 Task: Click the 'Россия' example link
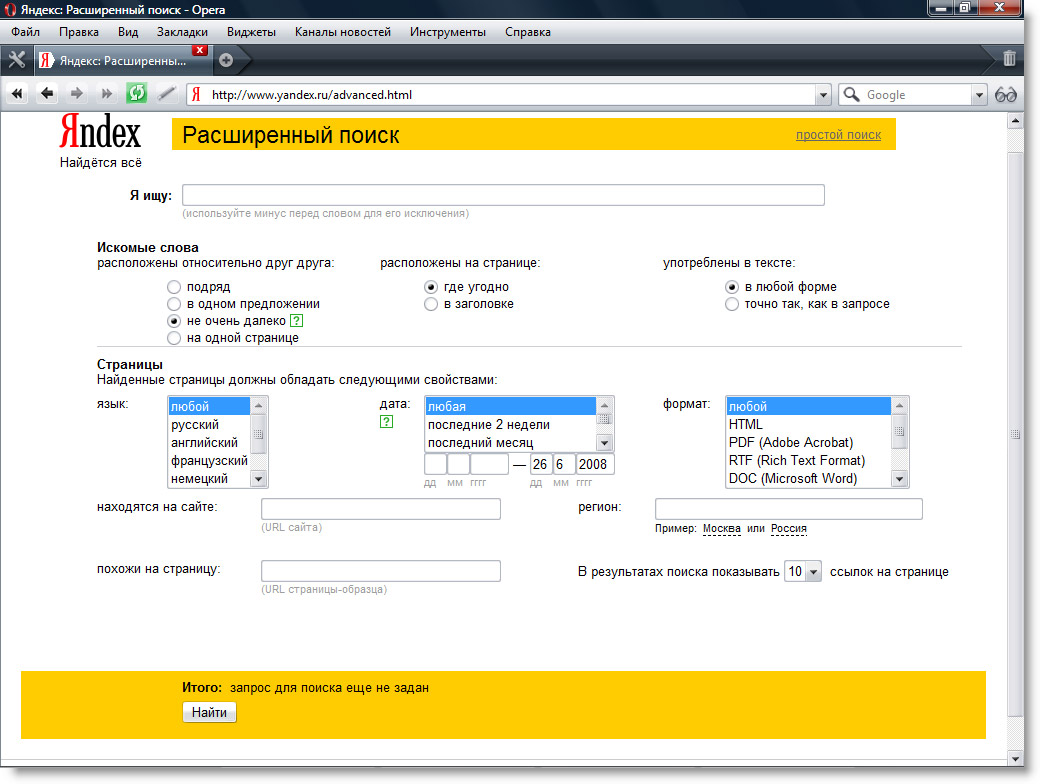(789, 529)
